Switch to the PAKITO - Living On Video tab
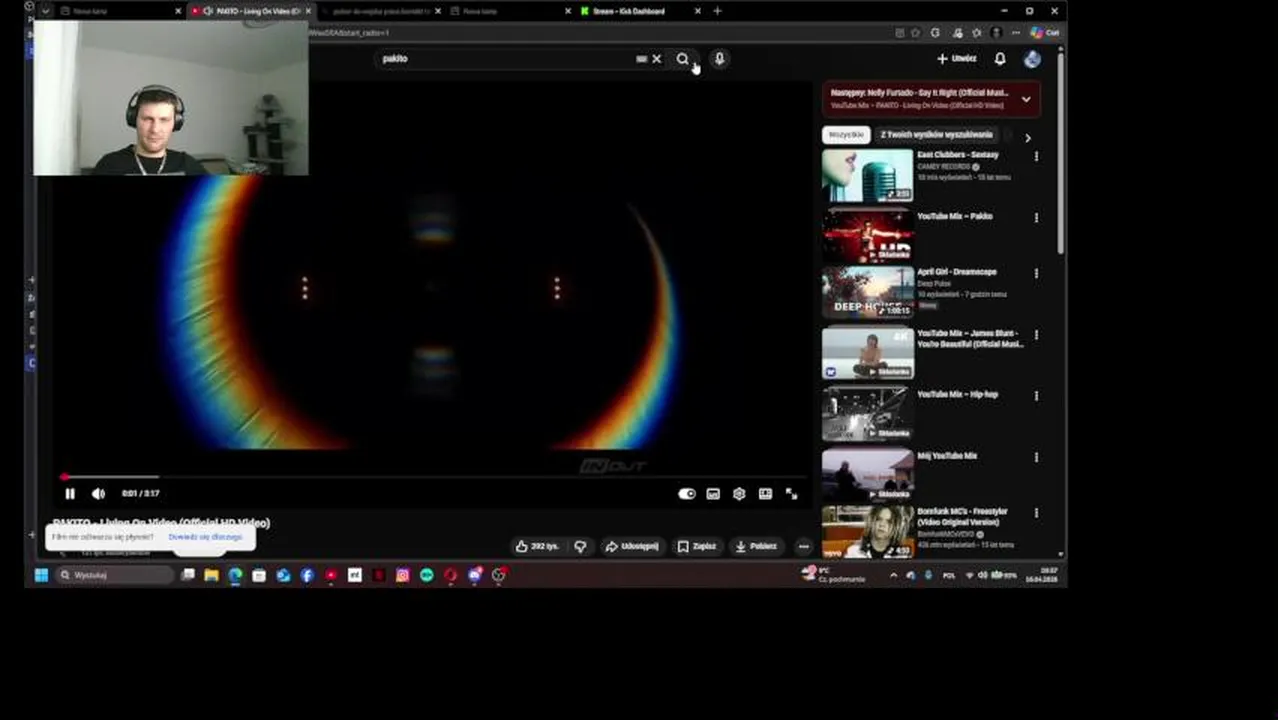 pyautogui.click(x=250, y=11)
